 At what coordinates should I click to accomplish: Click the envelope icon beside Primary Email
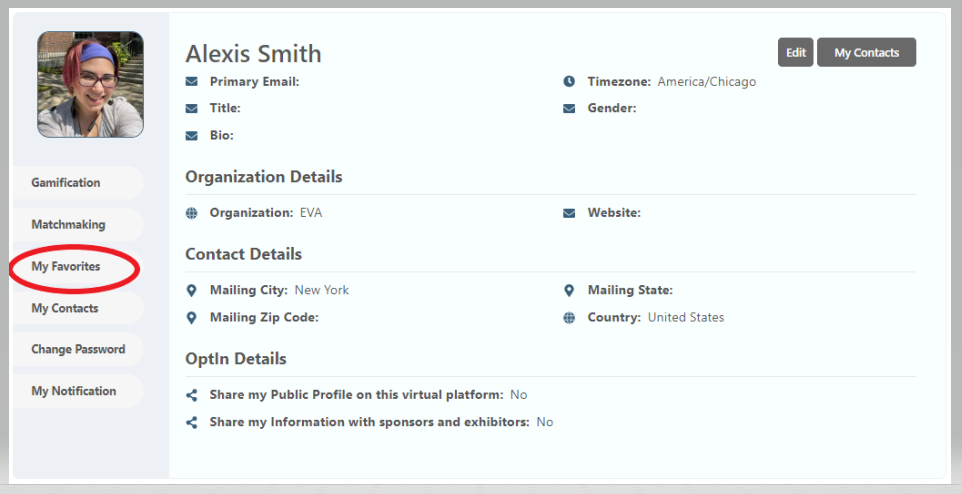tap(191, 82)
